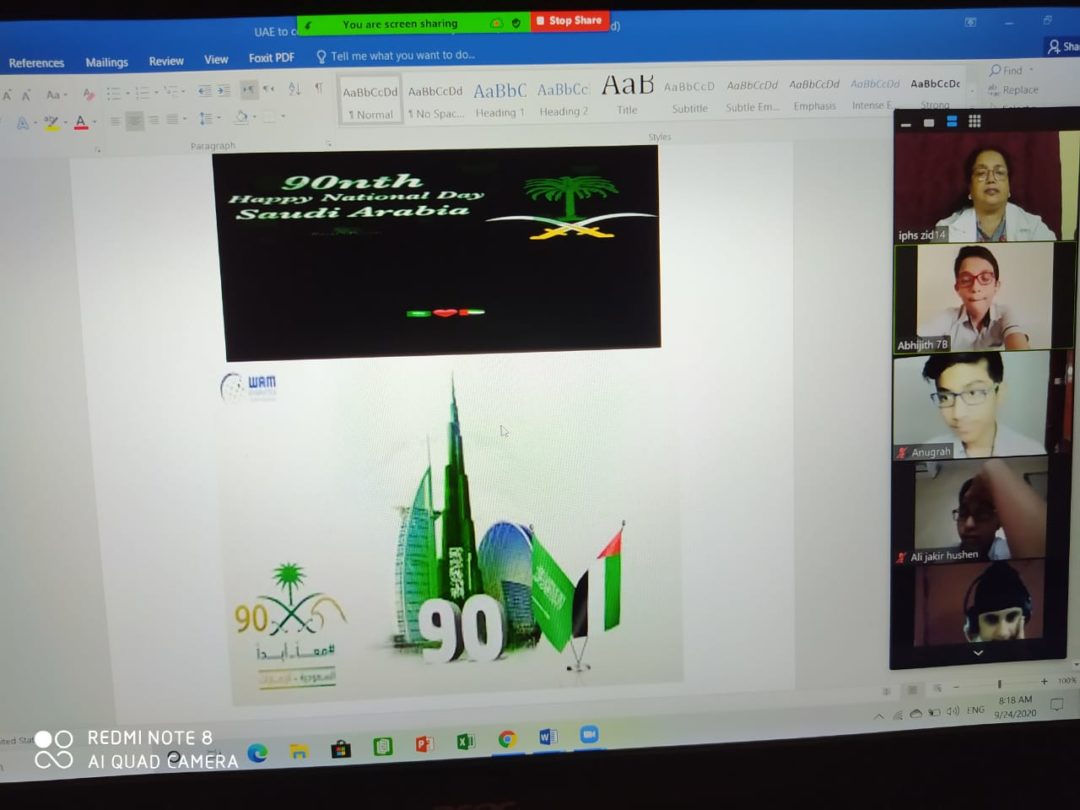Click the 90th National Day black image

(x=439, y=252)
